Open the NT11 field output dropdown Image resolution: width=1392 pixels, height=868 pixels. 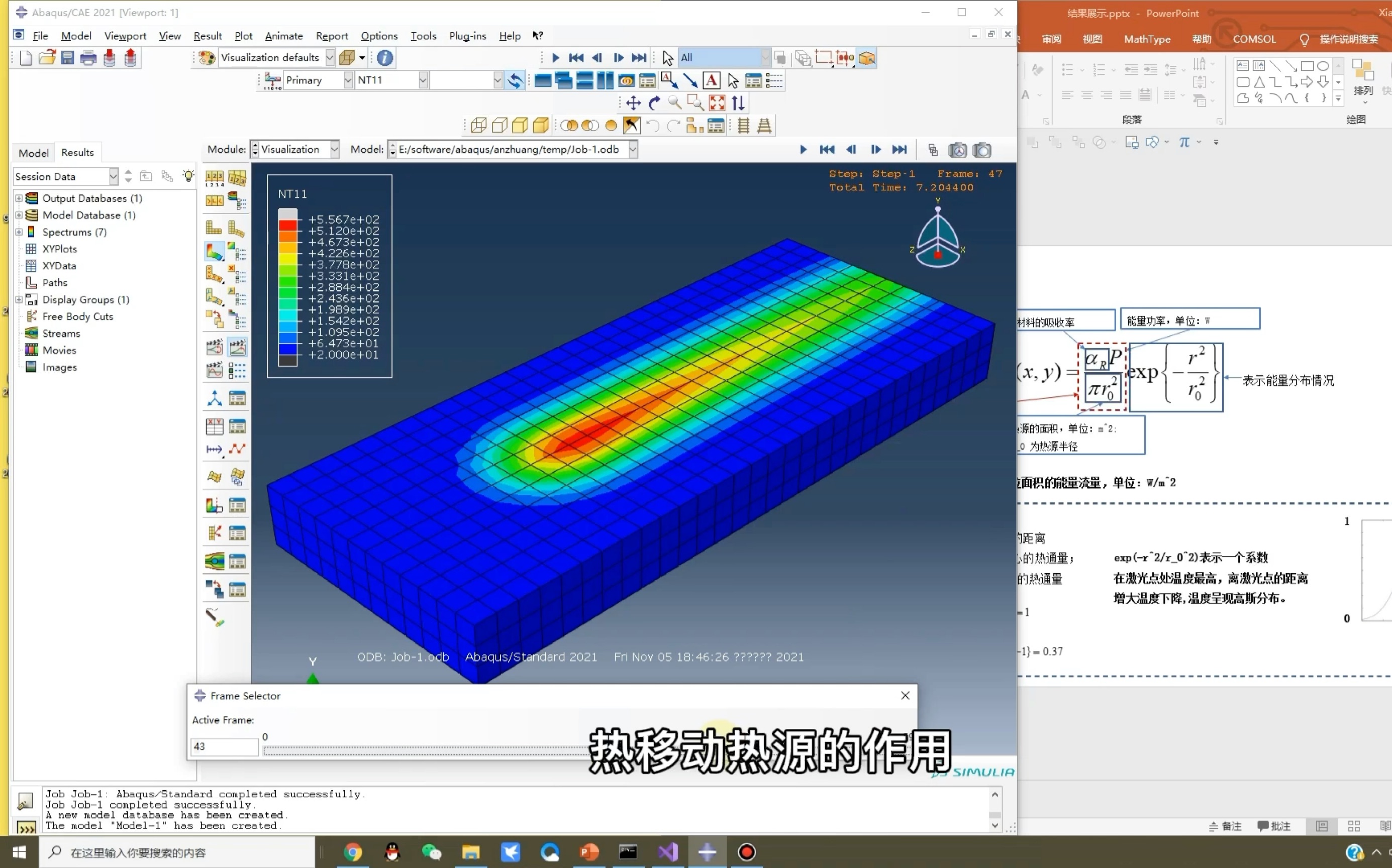click(x=423, y=80)
